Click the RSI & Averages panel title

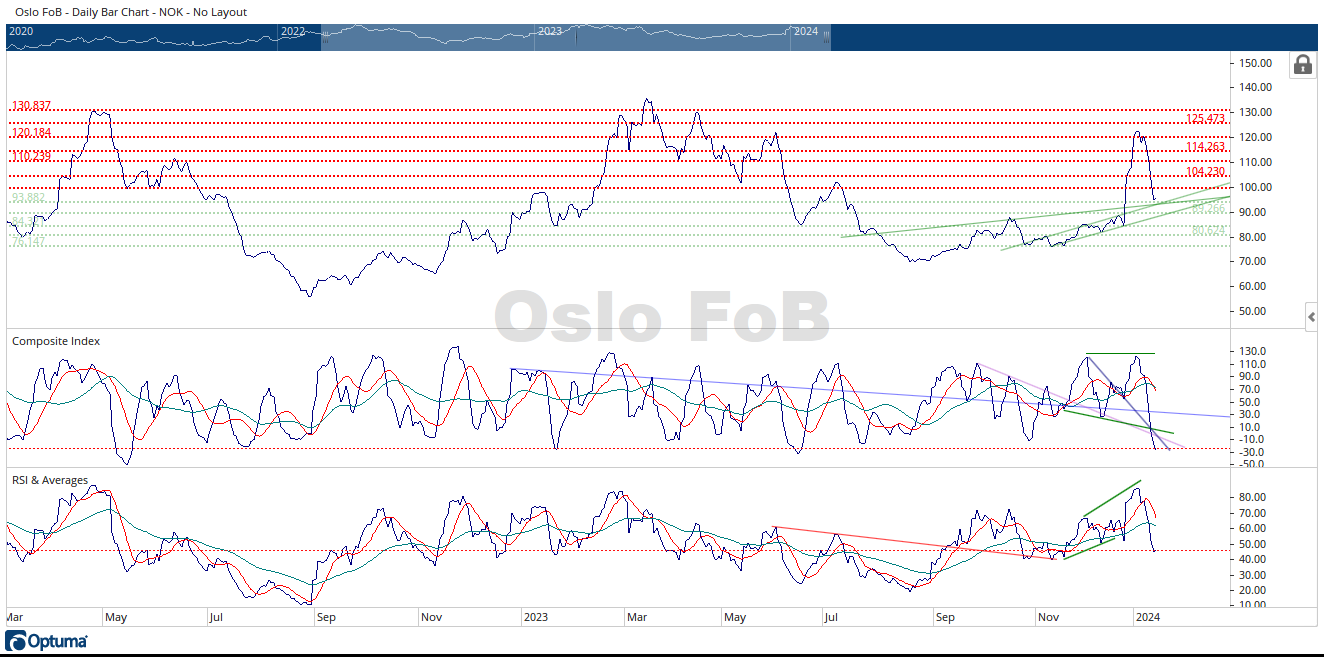click(50, 480)
